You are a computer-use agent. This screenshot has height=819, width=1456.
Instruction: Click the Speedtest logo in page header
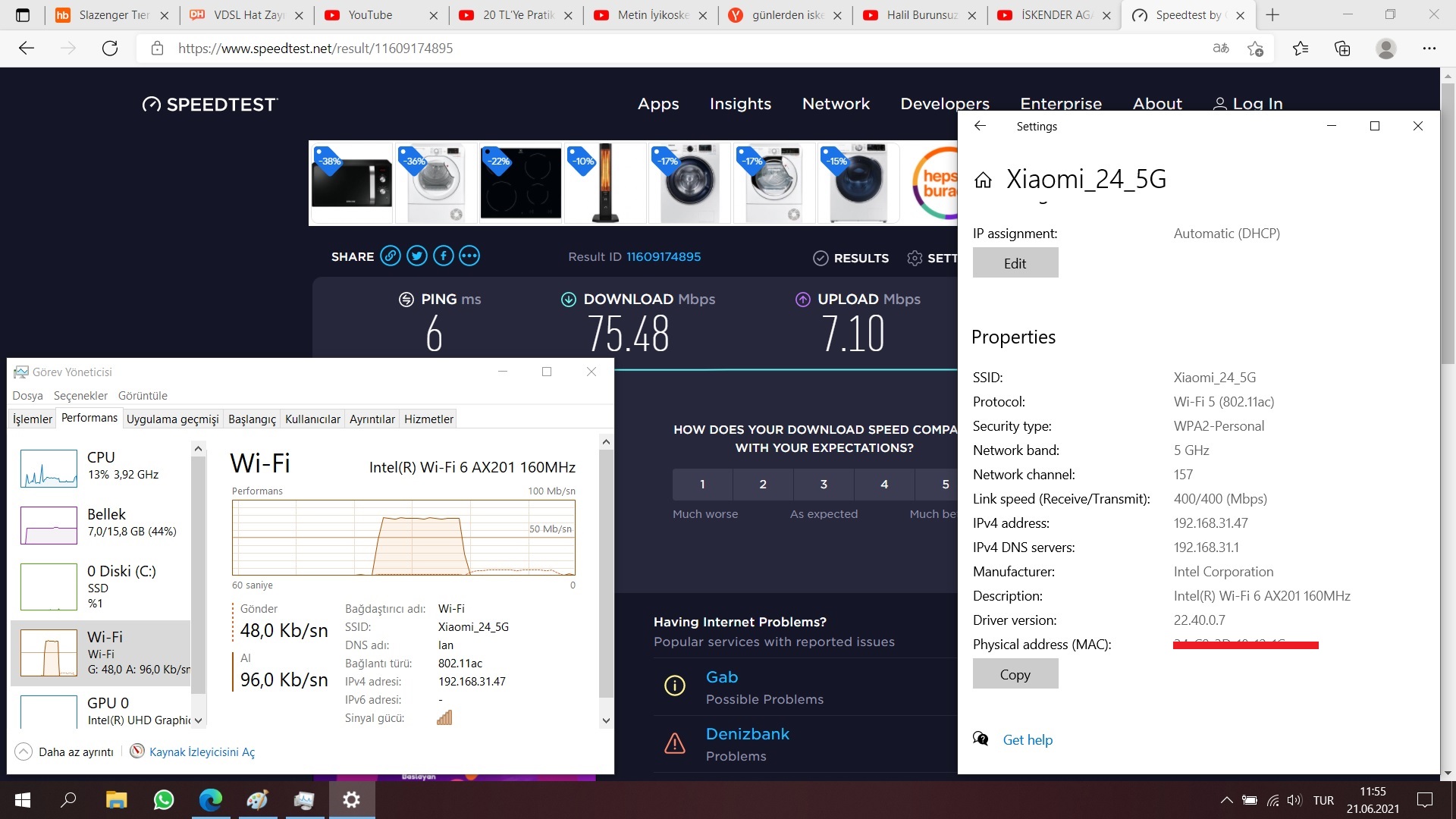[210, 104]
